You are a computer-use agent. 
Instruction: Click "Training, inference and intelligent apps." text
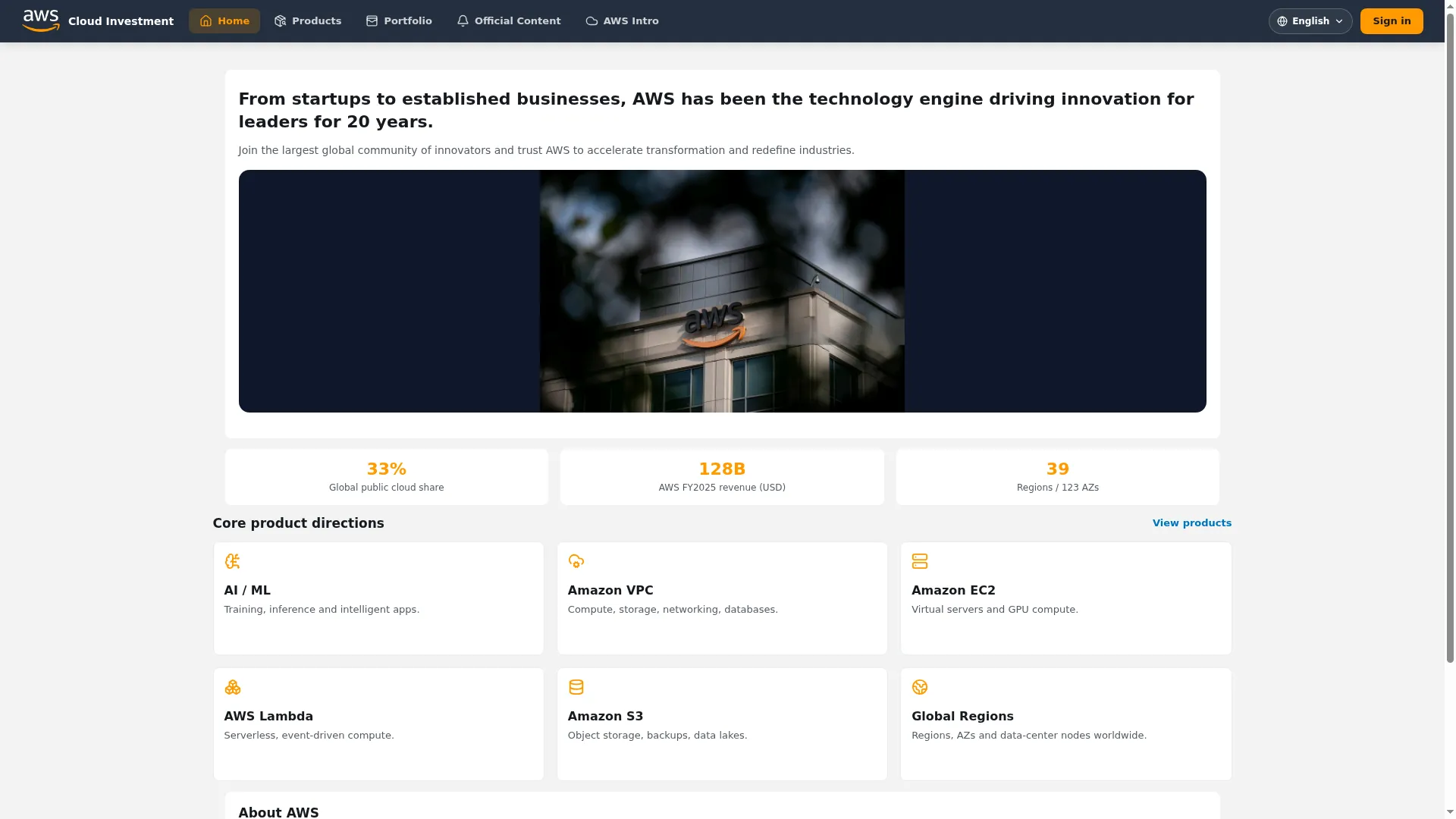[322, 610]
